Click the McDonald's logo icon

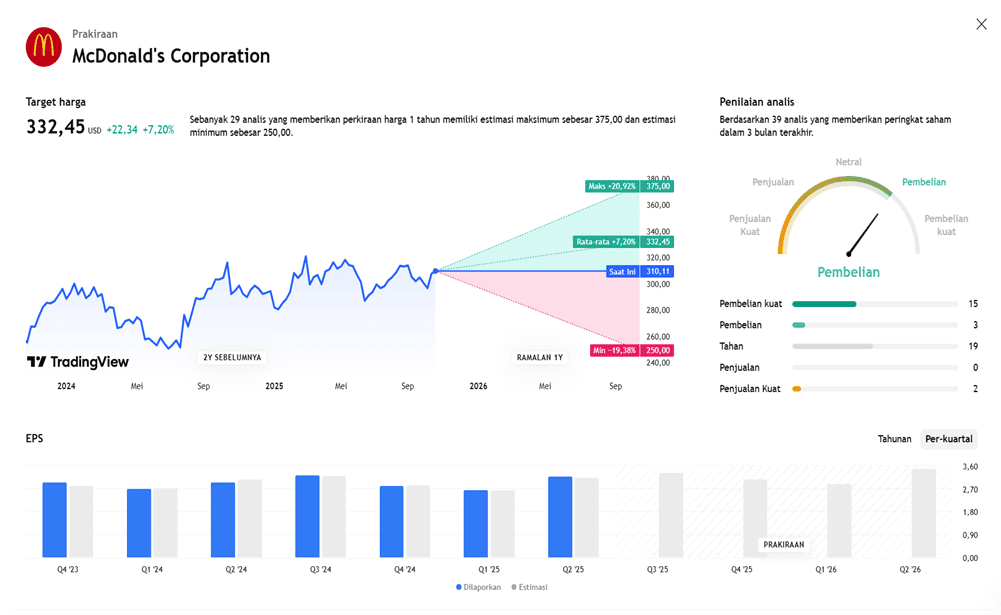44,47
